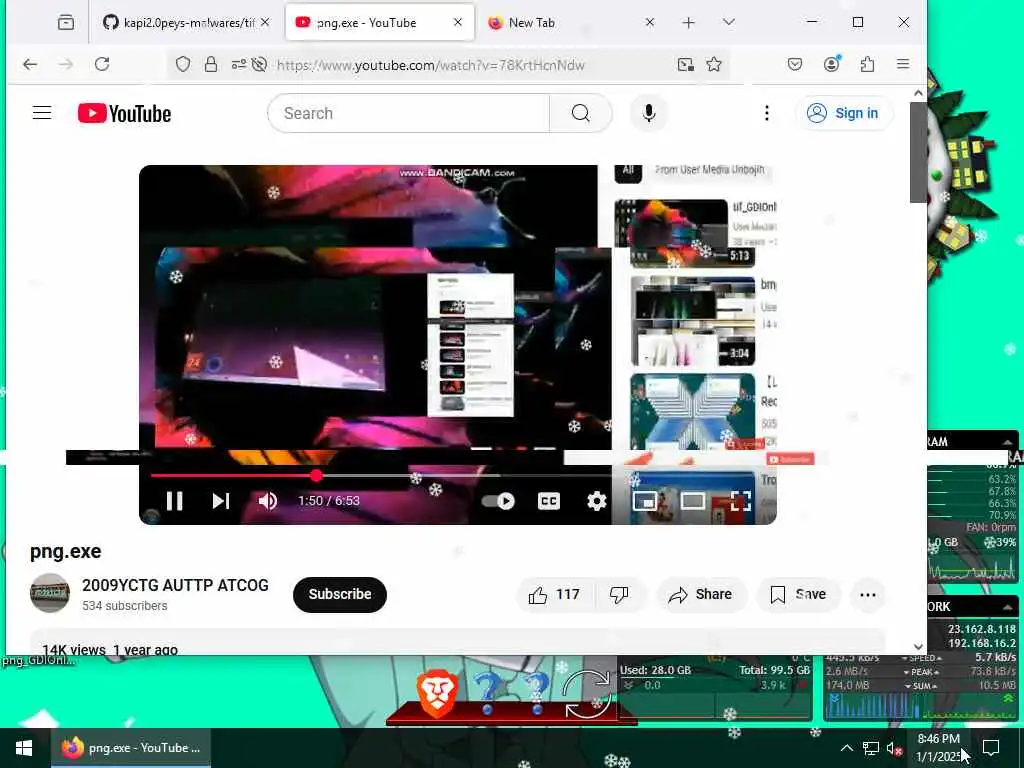Close the GitHub tab
The width and height of the screenshot is (1024, 768).
[x=264, y=22]
